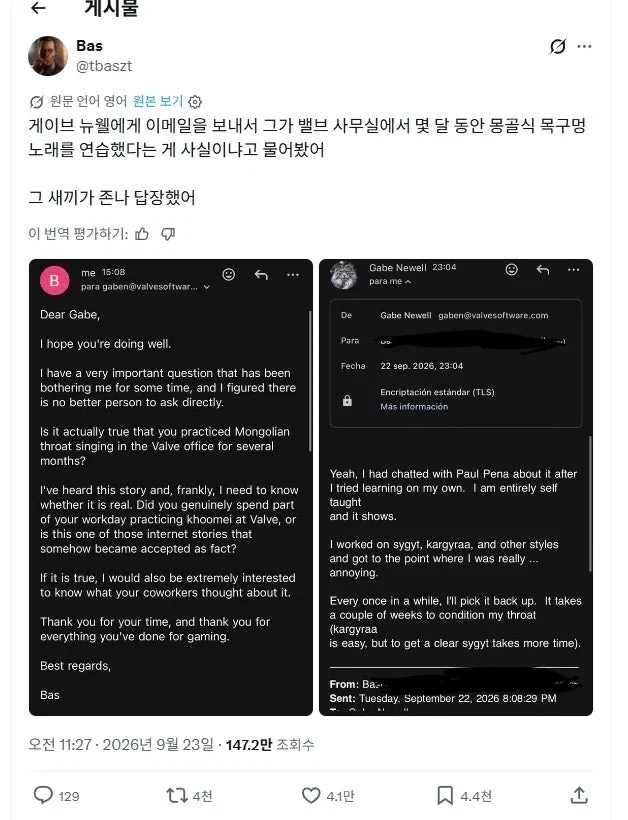
Task: Click the Grok icon beside the post menu
Action: (557, 47)
